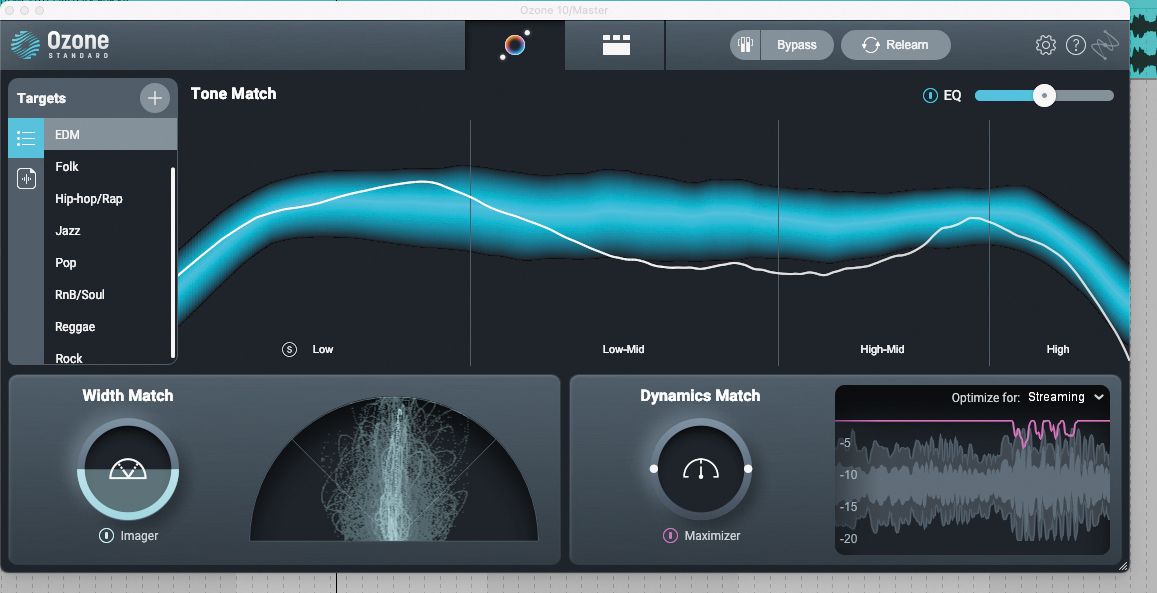Add a new target with the plus button
The image size is (1157, 593).
(x=155, y=98)
